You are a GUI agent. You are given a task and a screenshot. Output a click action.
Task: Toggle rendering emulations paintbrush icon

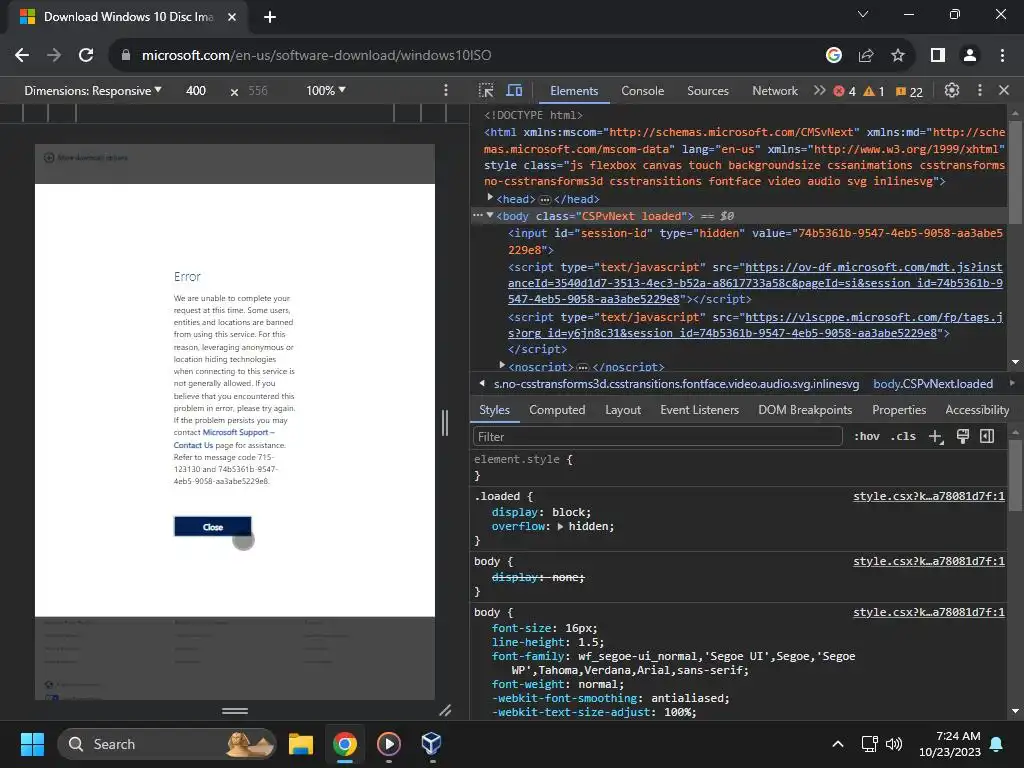(963, 436)
